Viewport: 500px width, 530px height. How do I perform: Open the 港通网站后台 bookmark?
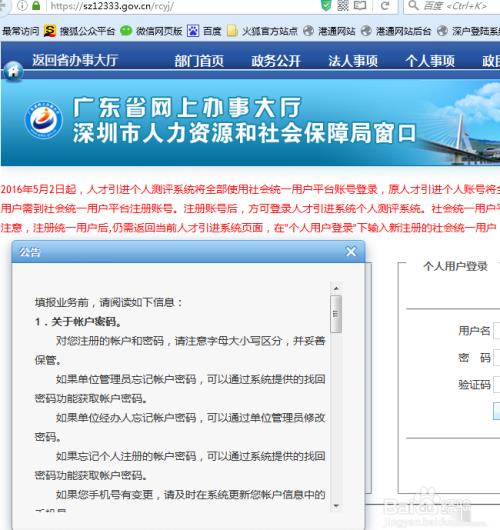click(x=396, y=31)
